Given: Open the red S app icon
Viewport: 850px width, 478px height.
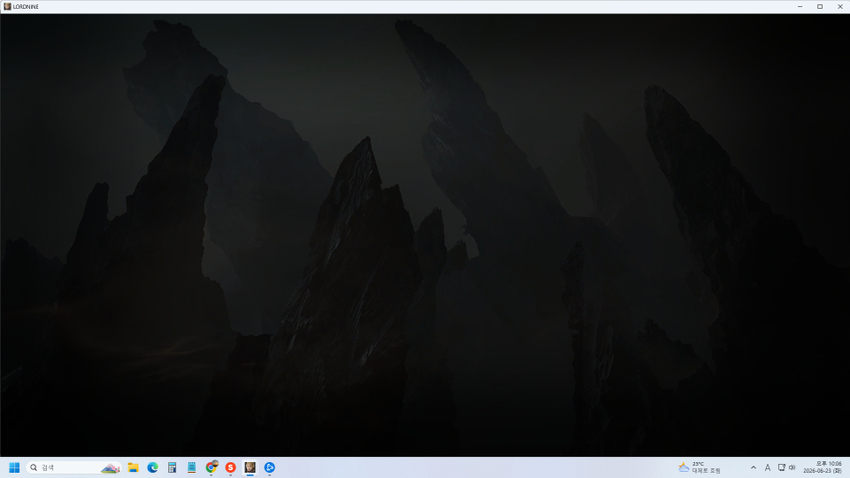Looking at the screenshot, I should [x=230, y=467].
